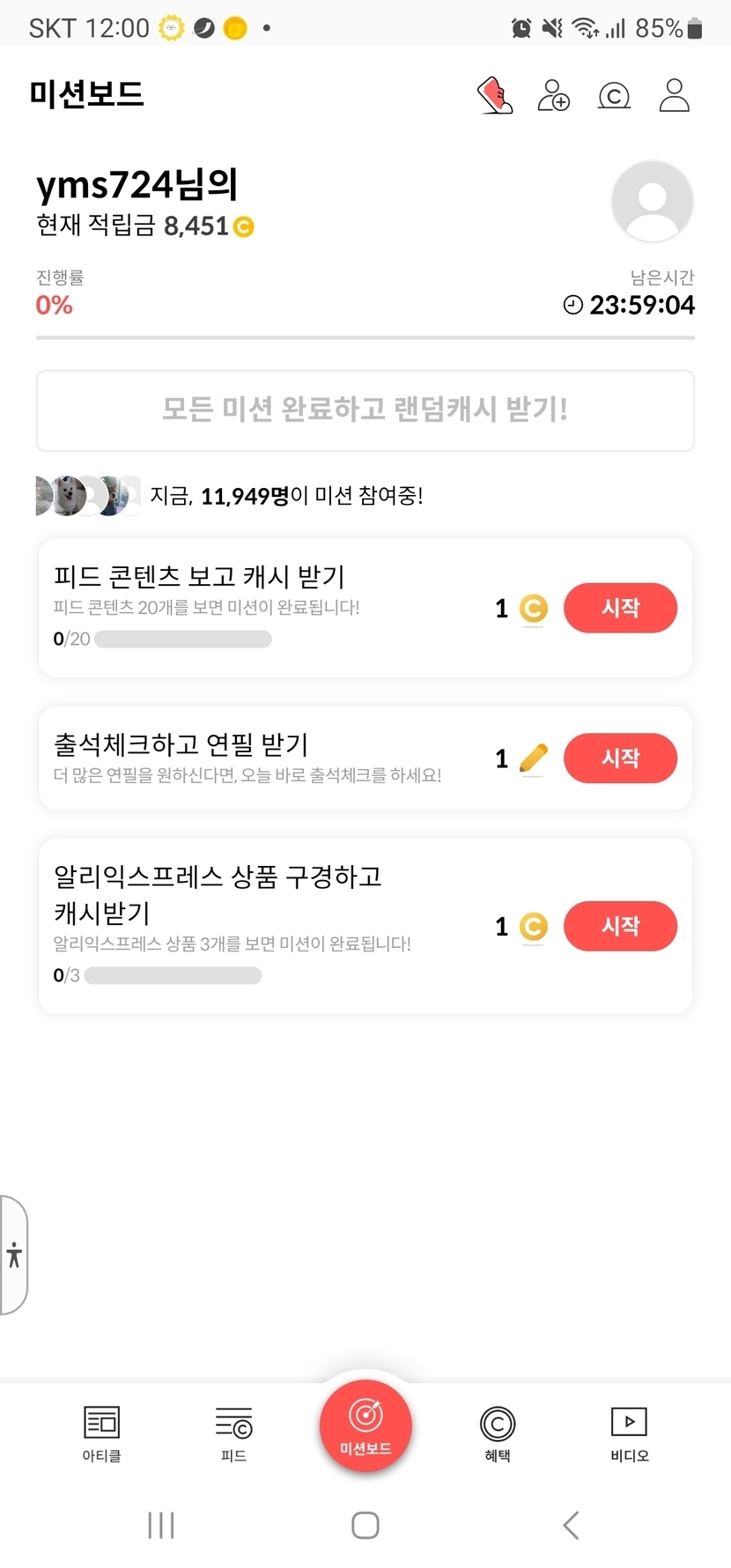Tap the 0/3 AliExpress progress bar
This screenshot has height=1568, width=731.
(173, 975)
